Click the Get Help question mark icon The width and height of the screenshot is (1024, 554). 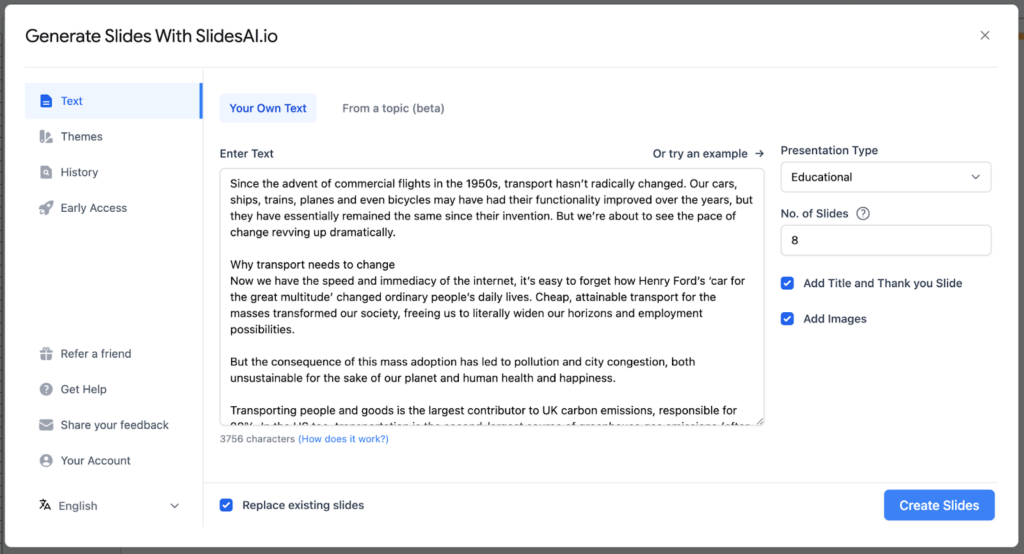(45, 389)
